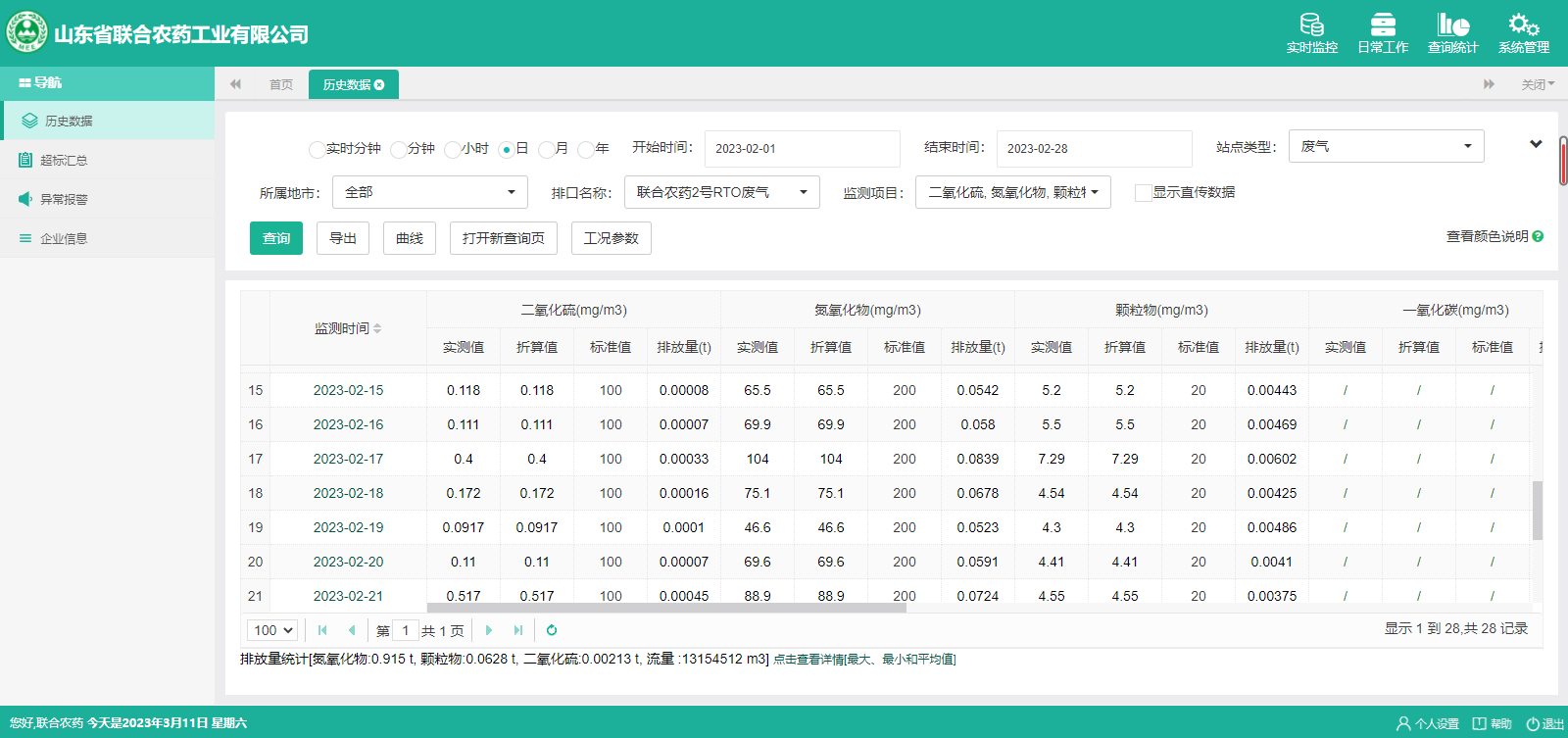The width and height of the screenshot is (1568, 738).
Task: Click the 导出 export button
Action: pyautogui.click(x=343, y=238)
